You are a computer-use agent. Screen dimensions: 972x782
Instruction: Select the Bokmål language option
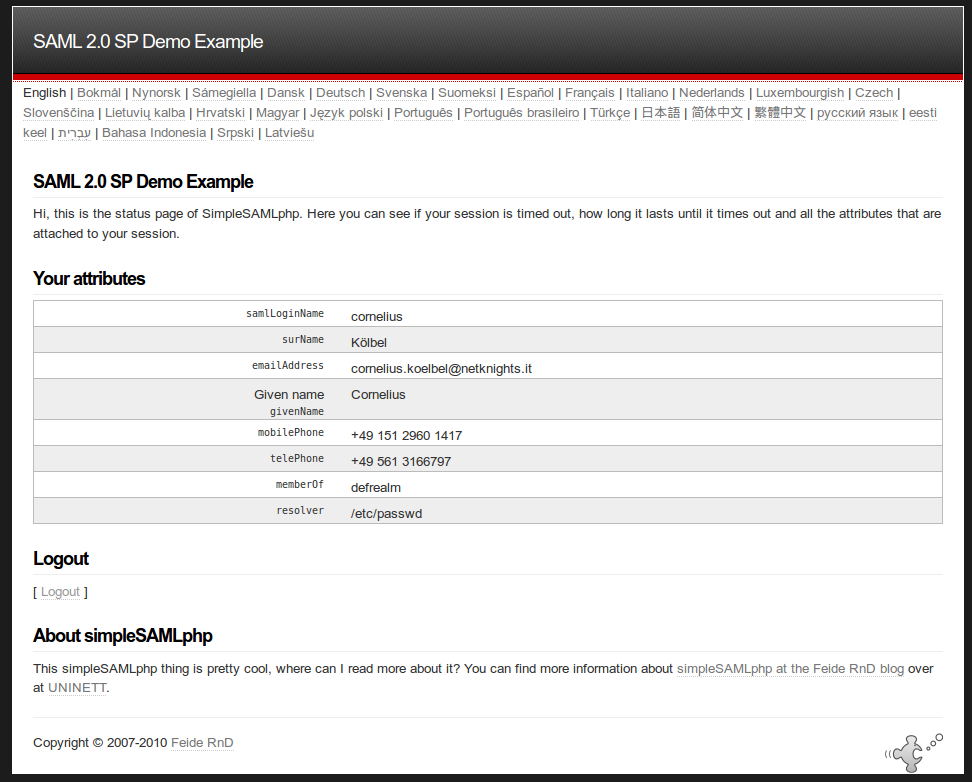99,93
